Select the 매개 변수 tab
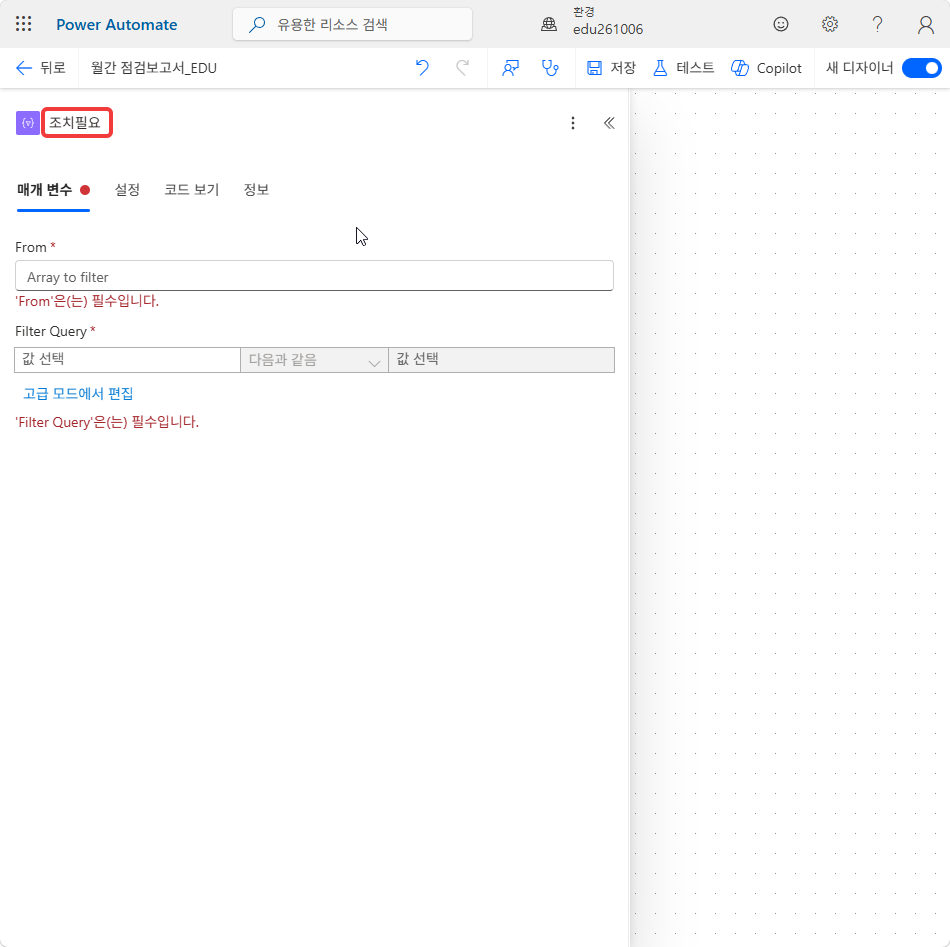 pos(53,190)
